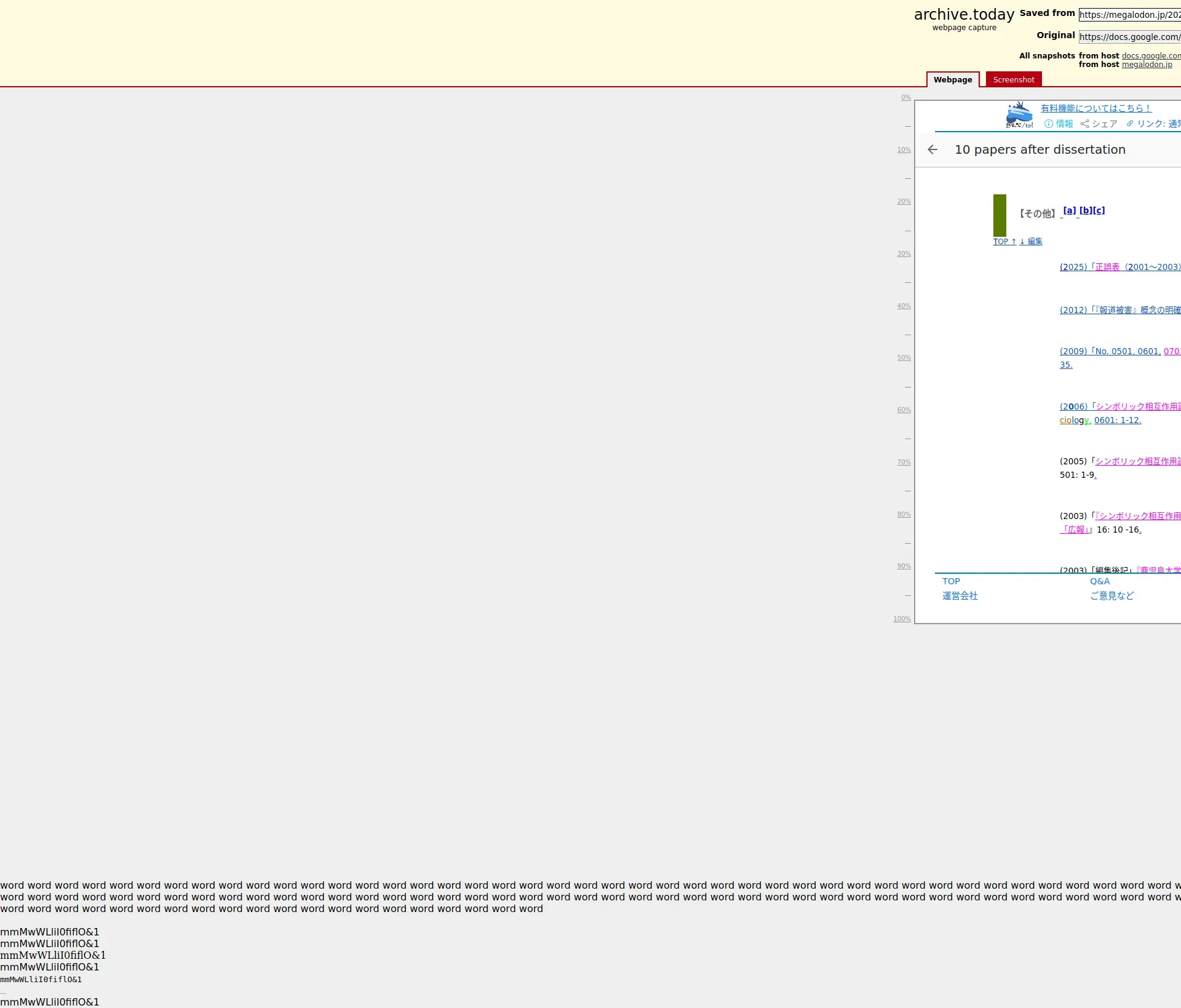Jump to the 100% page marker
Image resolution: width=1181 pixels, height=1008 pixels.
902,619
